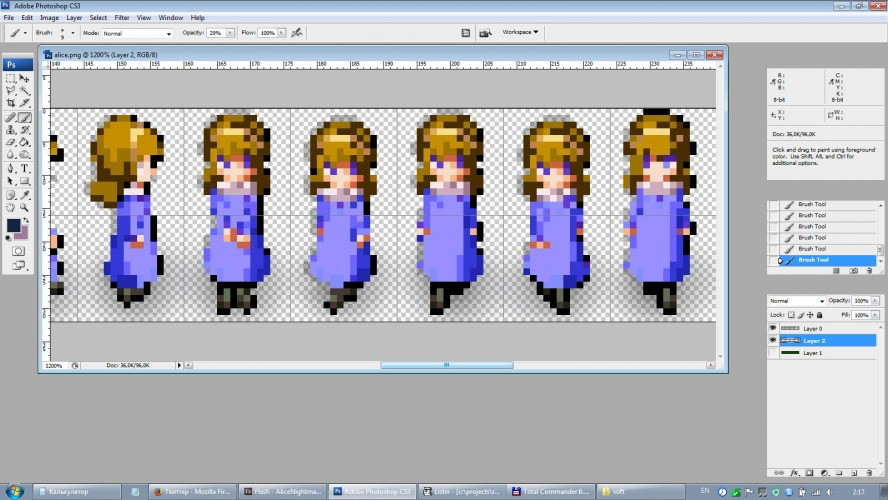This screenshot has height=500, width=888.
Task: Select the Eraser tool
Action: coord(11,142)
